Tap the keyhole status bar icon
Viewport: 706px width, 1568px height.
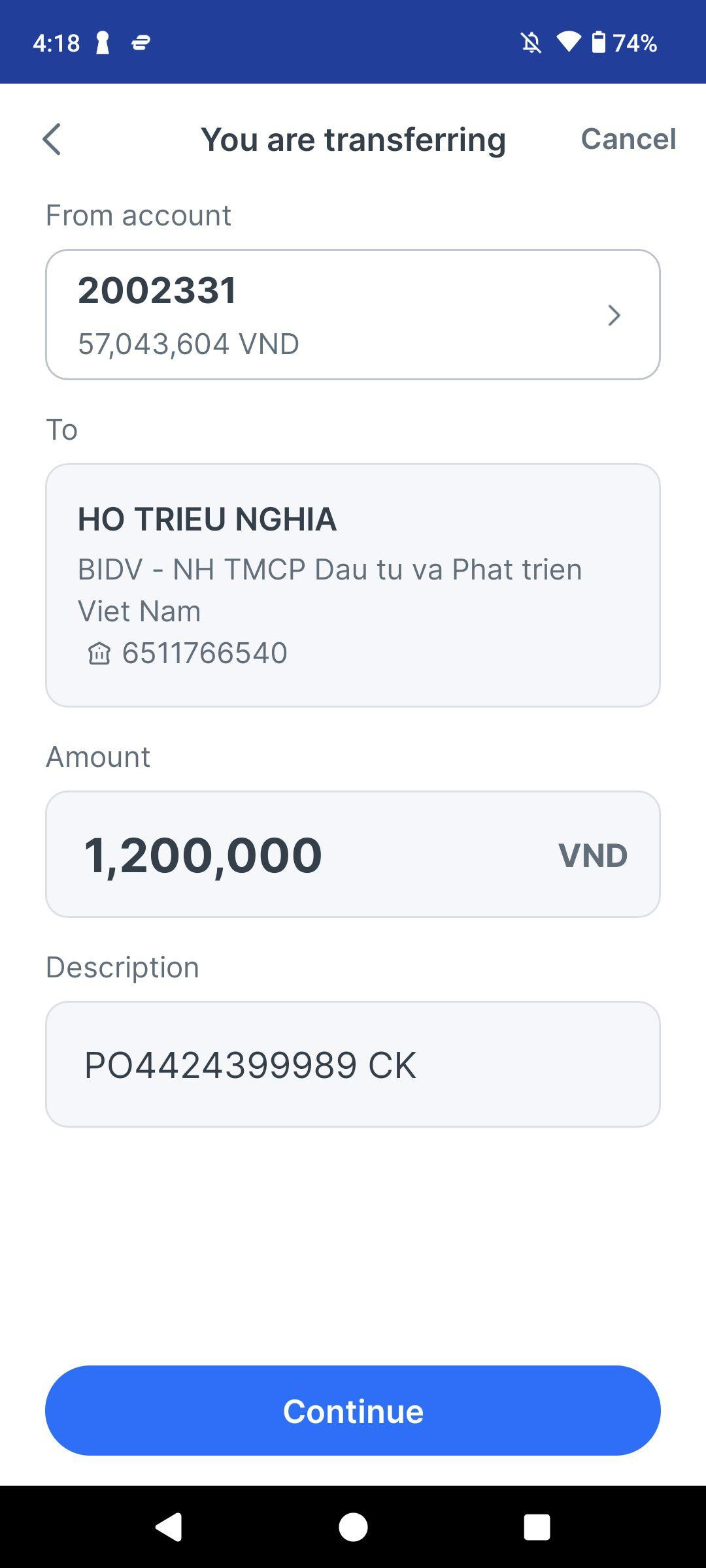coord(103,43)
